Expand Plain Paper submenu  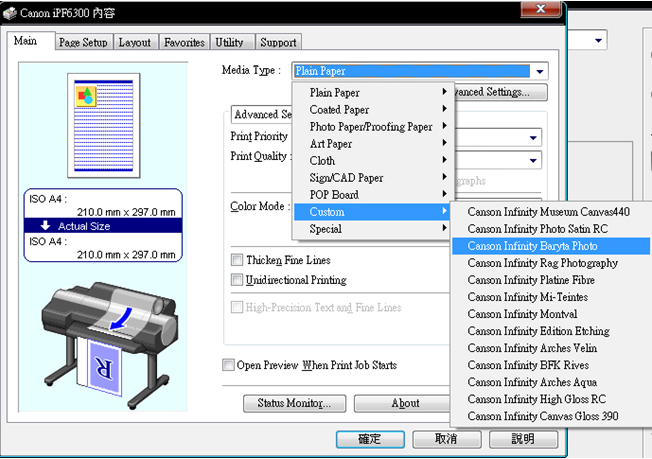(372, 92)
